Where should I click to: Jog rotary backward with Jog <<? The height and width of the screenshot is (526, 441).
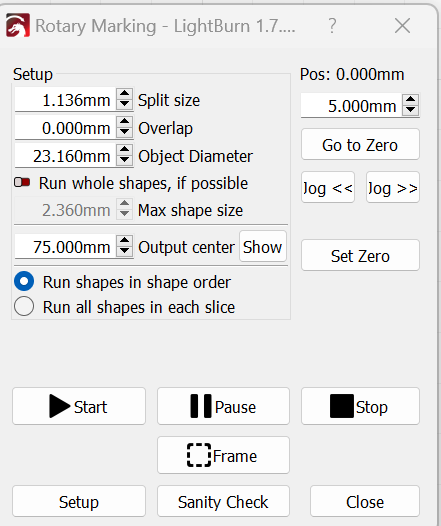click(x=328, y=188)
